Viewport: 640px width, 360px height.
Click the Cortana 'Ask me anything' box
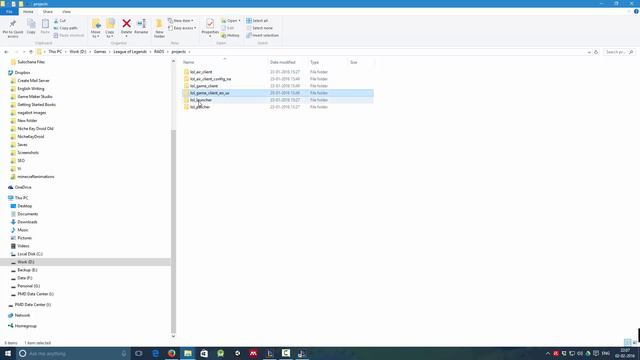(x=73, y=353)
